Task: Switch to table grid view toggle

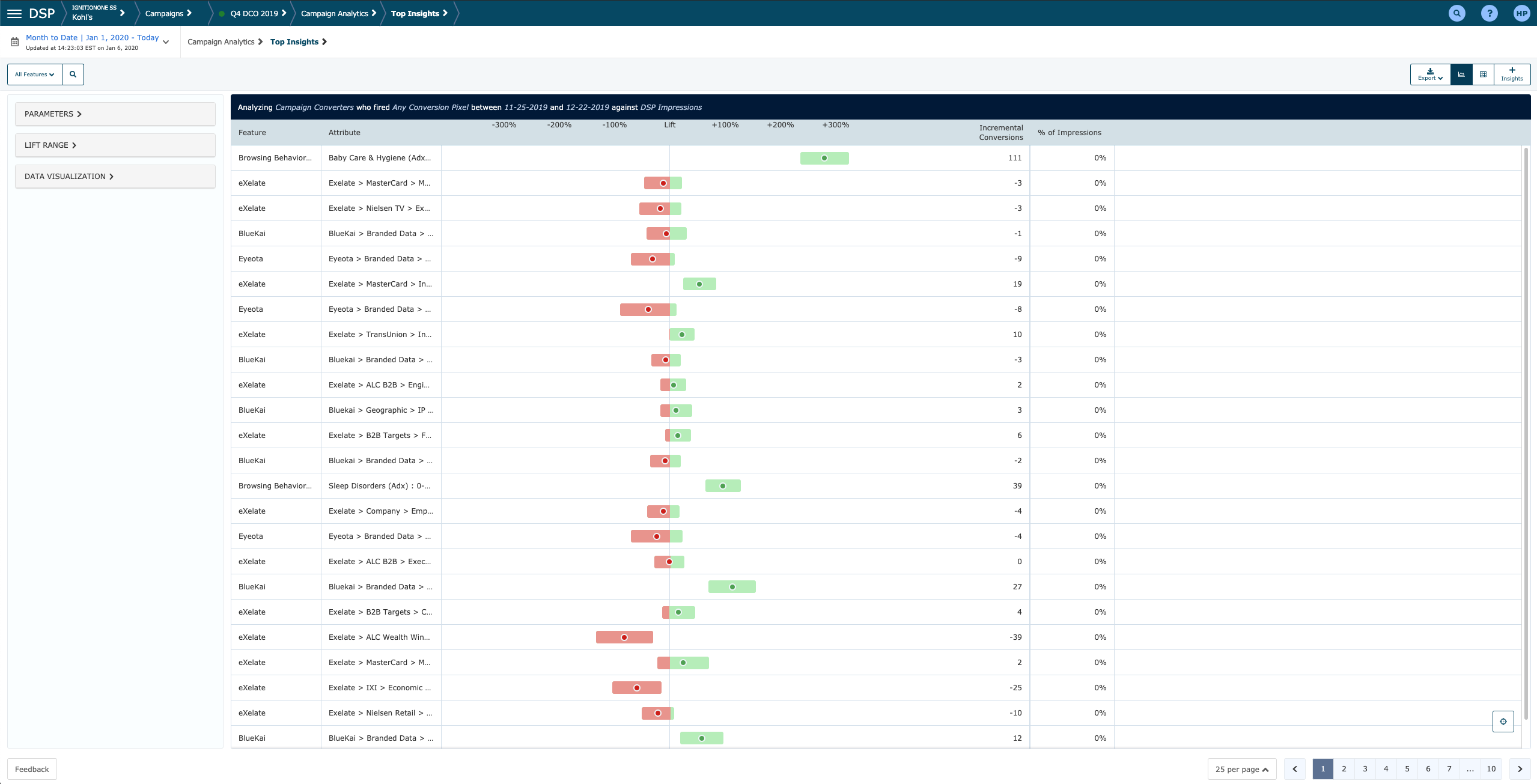Action: pos(1483,74)
